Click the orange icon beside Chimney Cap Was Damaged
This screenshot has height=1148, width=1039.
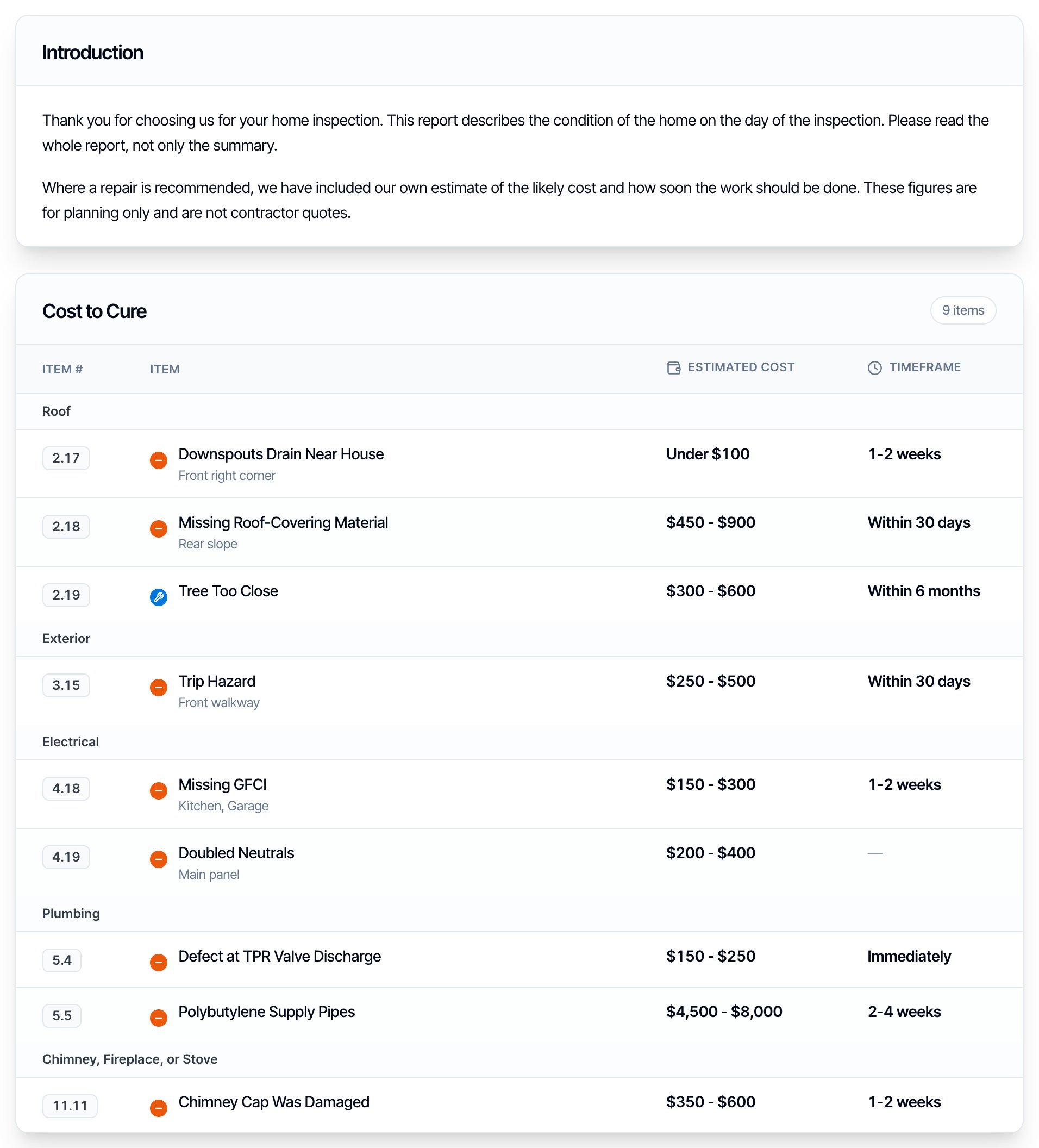pyautogui.click(x=158, y=1108)
